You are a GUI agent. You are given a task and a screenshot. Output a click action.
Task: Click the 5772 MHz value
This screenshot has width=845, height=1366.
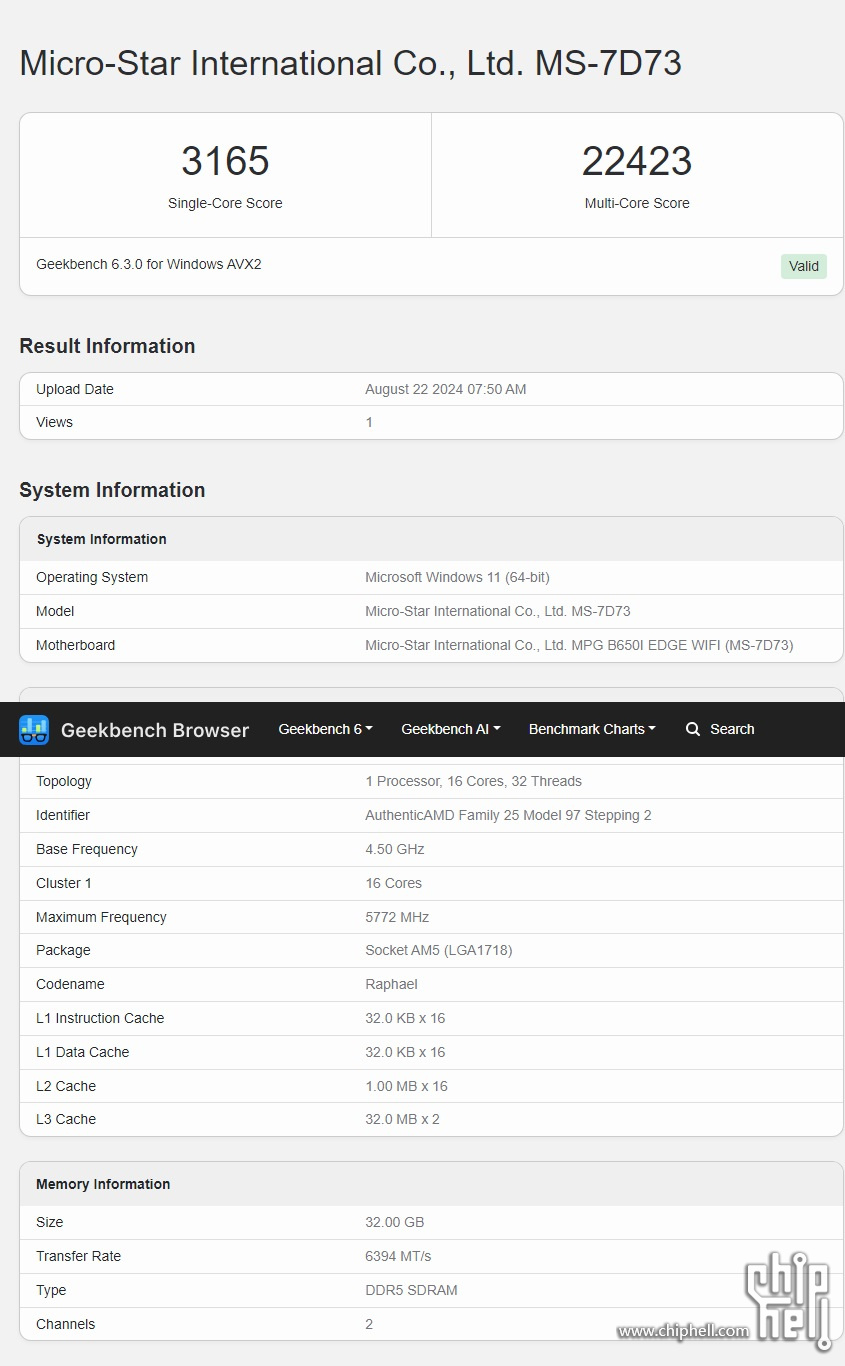click(x=397, y=917)
